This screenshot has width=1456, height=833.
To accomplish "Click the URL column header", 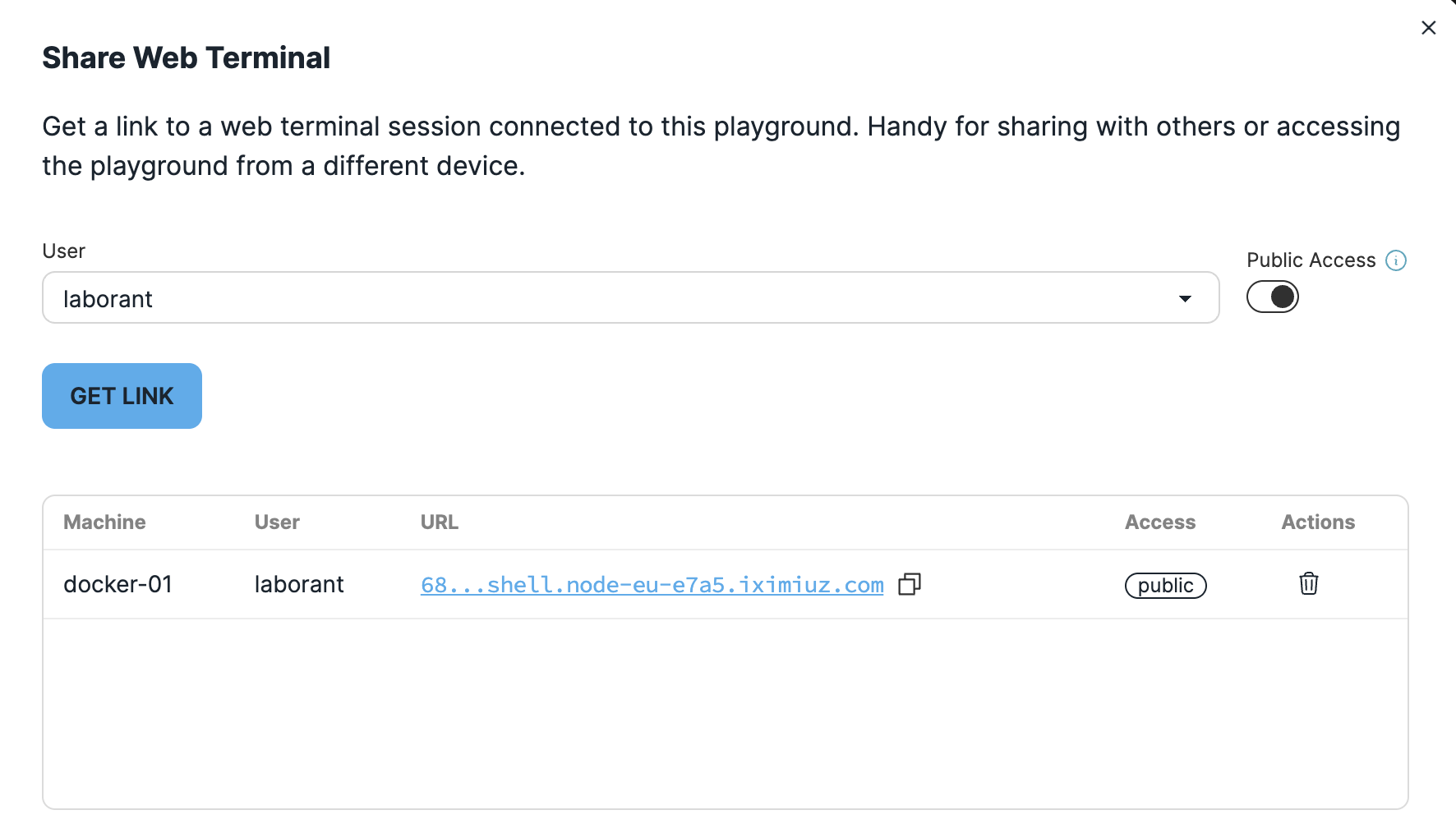I will pyautogui.click(x=440, y=522).
